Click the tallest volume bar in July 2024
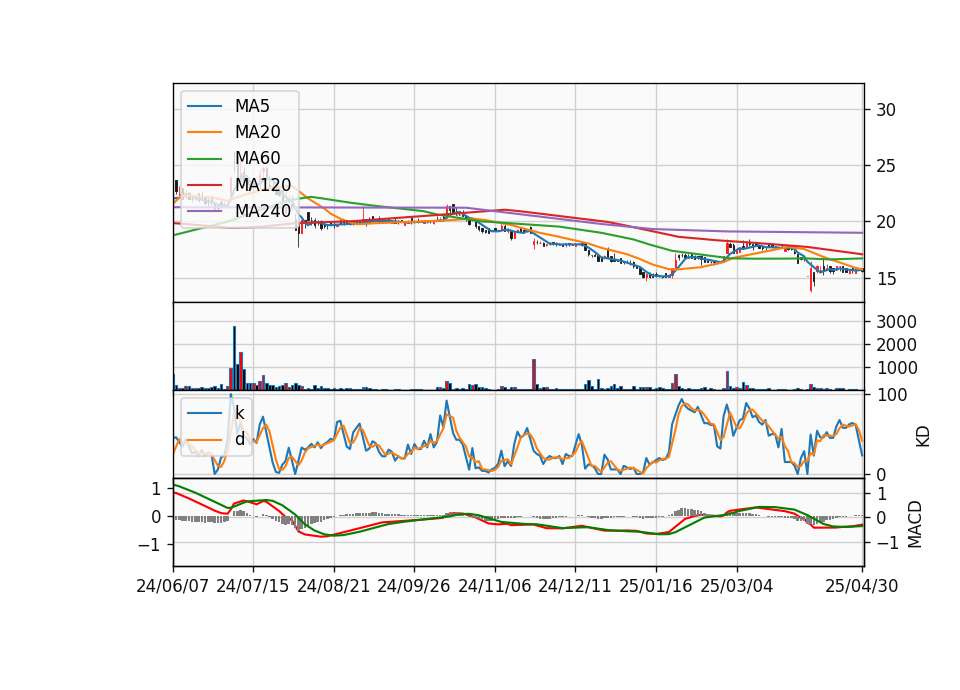 [x=234, y=358]
